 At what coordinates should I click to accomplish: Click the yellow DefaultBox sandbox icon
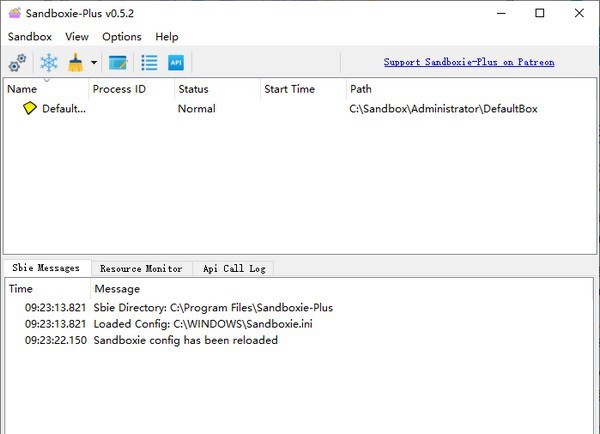click(29, 108)
